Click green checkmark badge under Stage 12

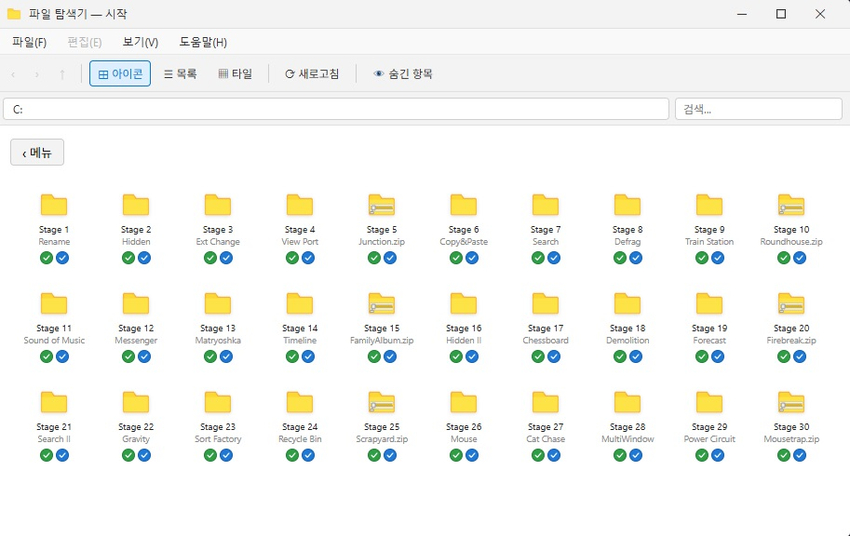point(128,357)
